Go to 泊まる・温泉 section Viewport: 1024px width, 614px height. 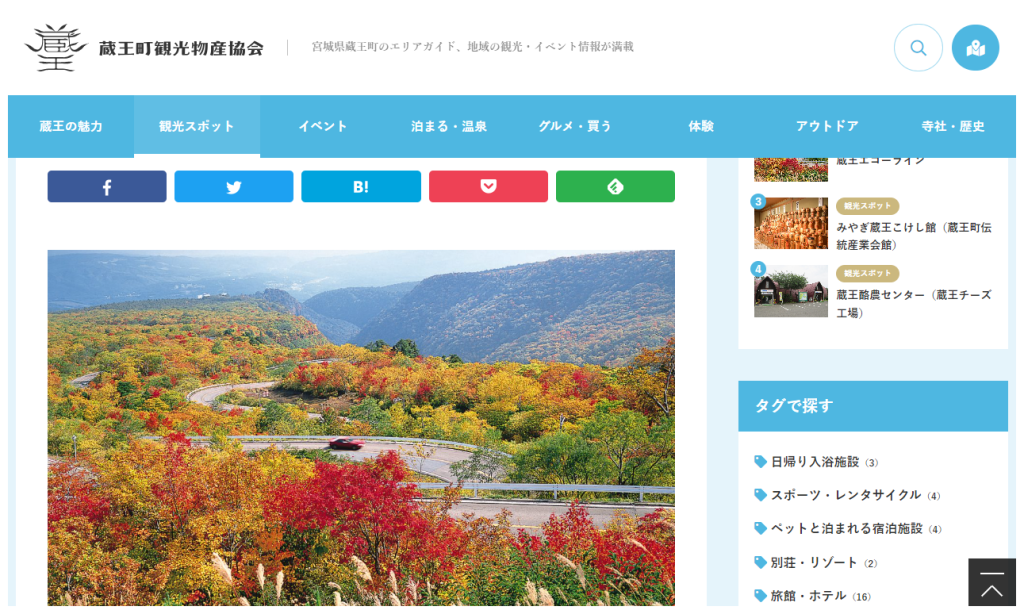tap(449, 126)
